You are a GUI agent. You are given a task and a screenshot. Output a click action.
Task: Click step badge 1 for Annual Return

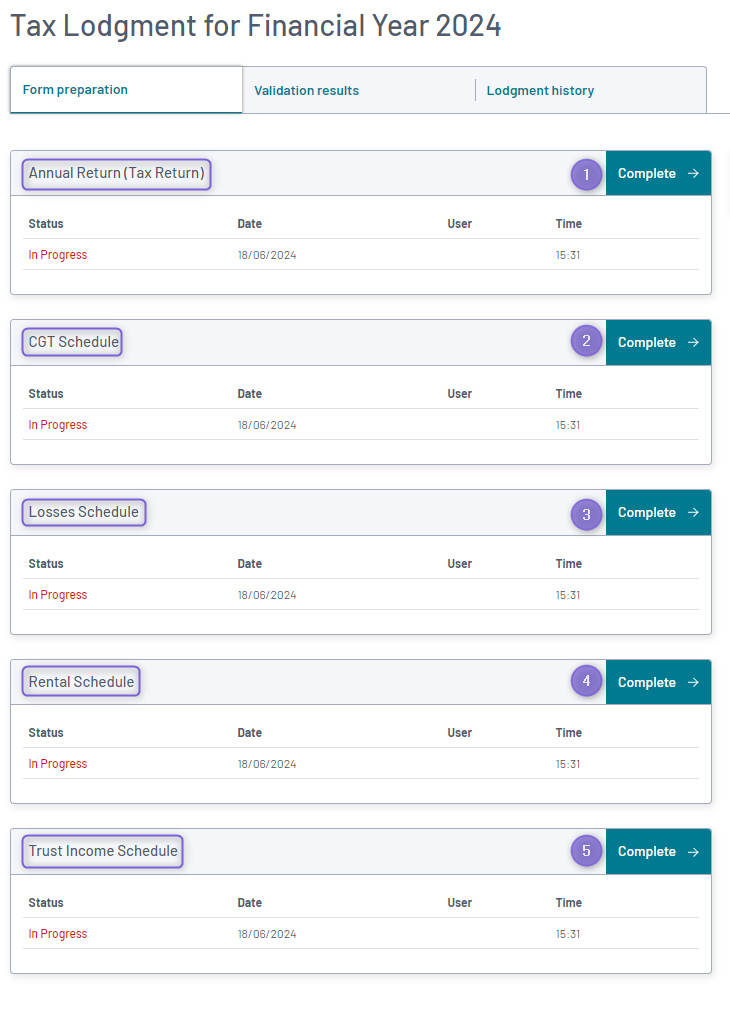[586, 174]
